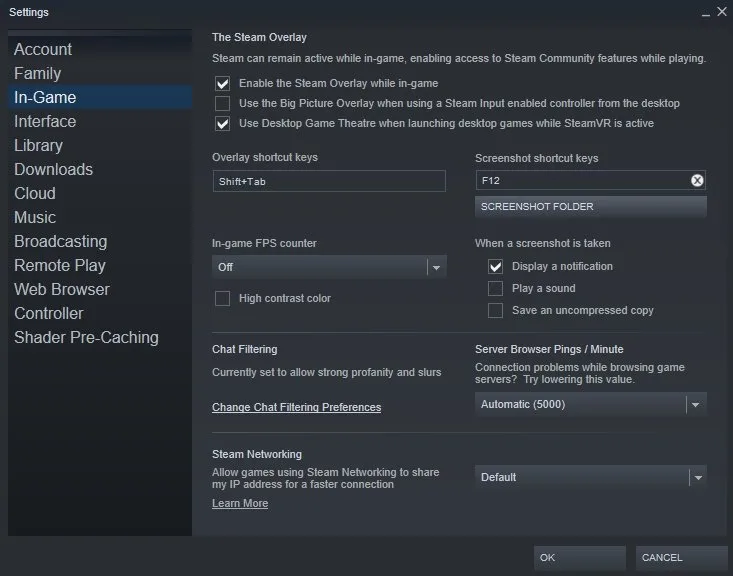Switch to Interface settings

100,121
